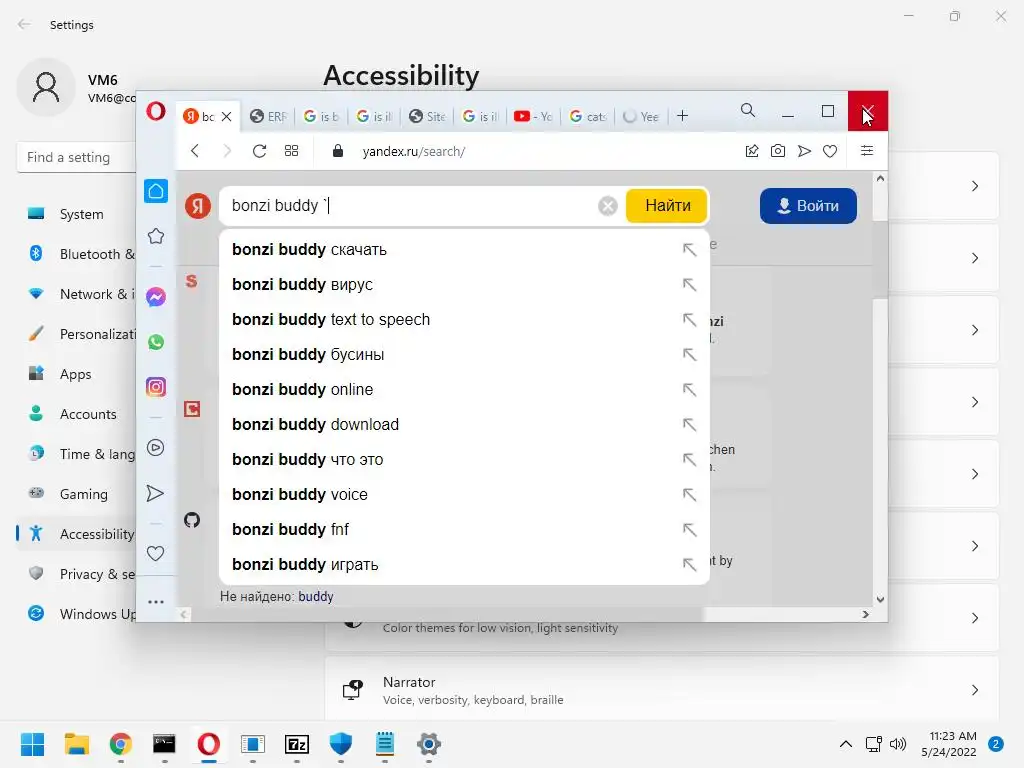Switch to the ERR tab
The height and width of the screenshot is (768, 1024).
click(268, 116)
